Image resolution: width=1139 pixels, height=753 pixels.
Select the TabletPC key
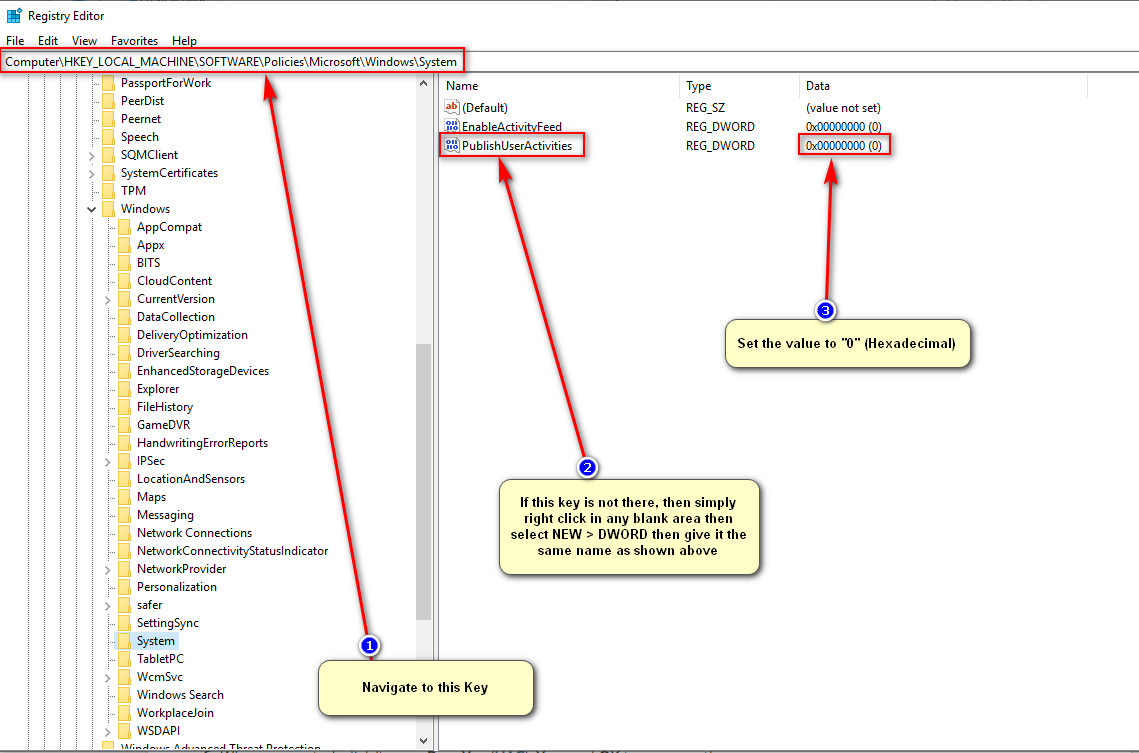point(161,659)
